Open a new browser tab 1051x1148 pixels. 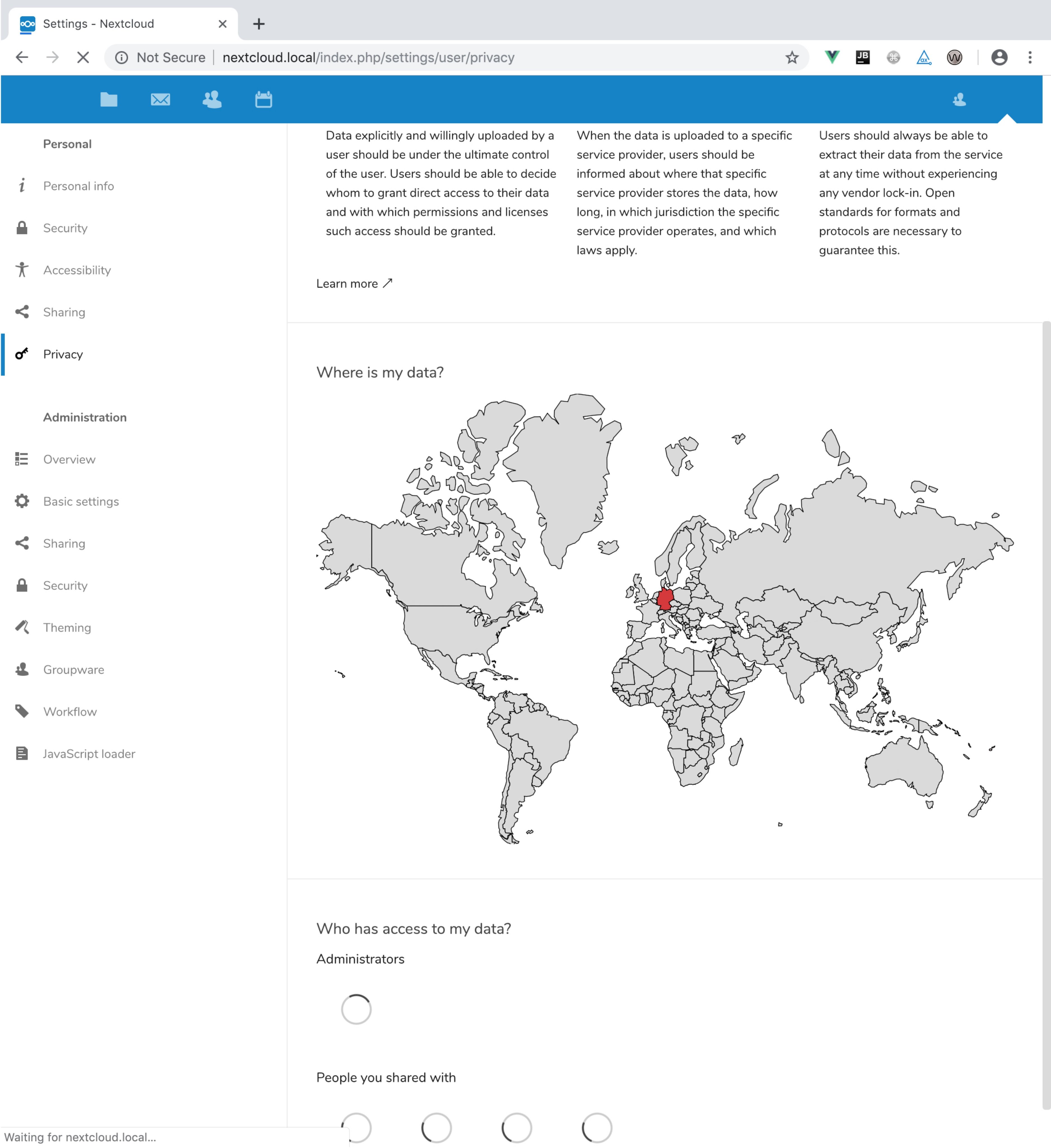(x=259, y=24)
